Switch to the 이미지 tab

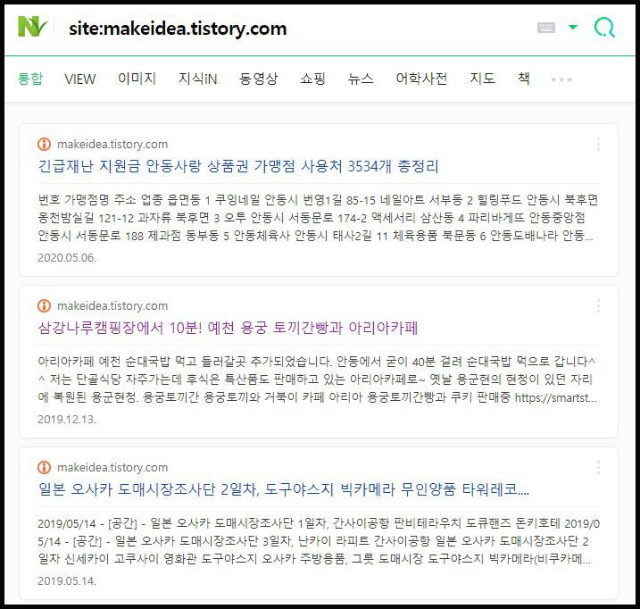pos(137,78)
